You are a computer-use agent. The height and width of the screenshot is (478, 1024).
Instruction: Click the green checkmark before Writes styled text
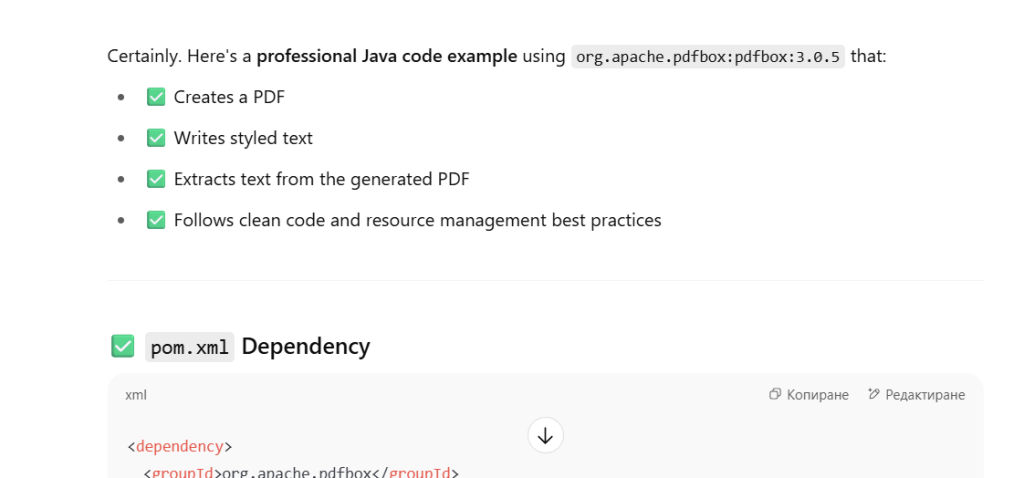(x=156, y=138)
